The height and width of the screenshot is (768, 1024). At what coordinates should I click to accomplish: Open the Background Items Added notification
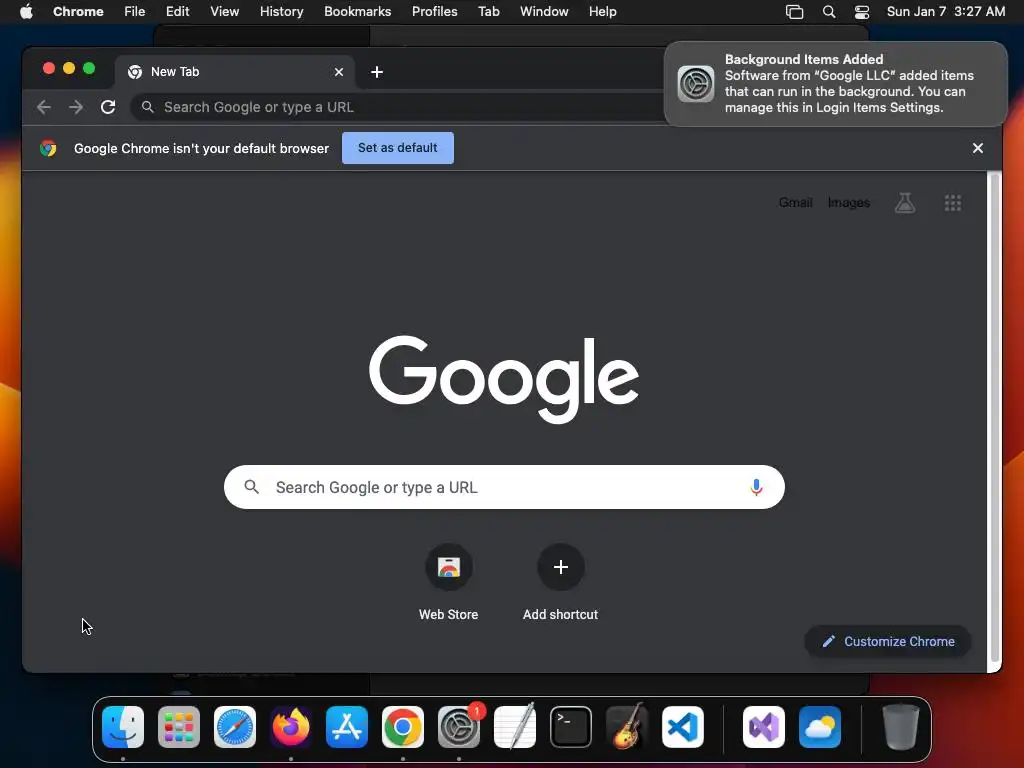pos(835,84)
